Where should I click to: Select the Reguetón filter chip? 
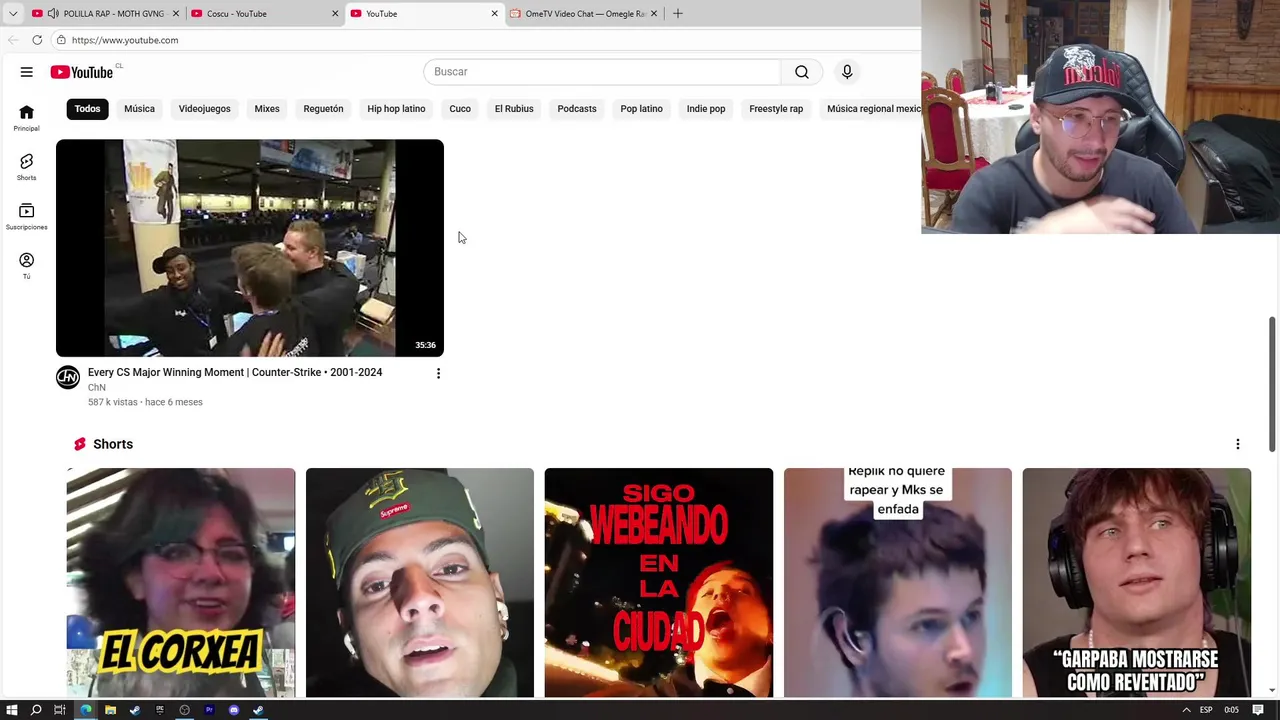(323, 108)
